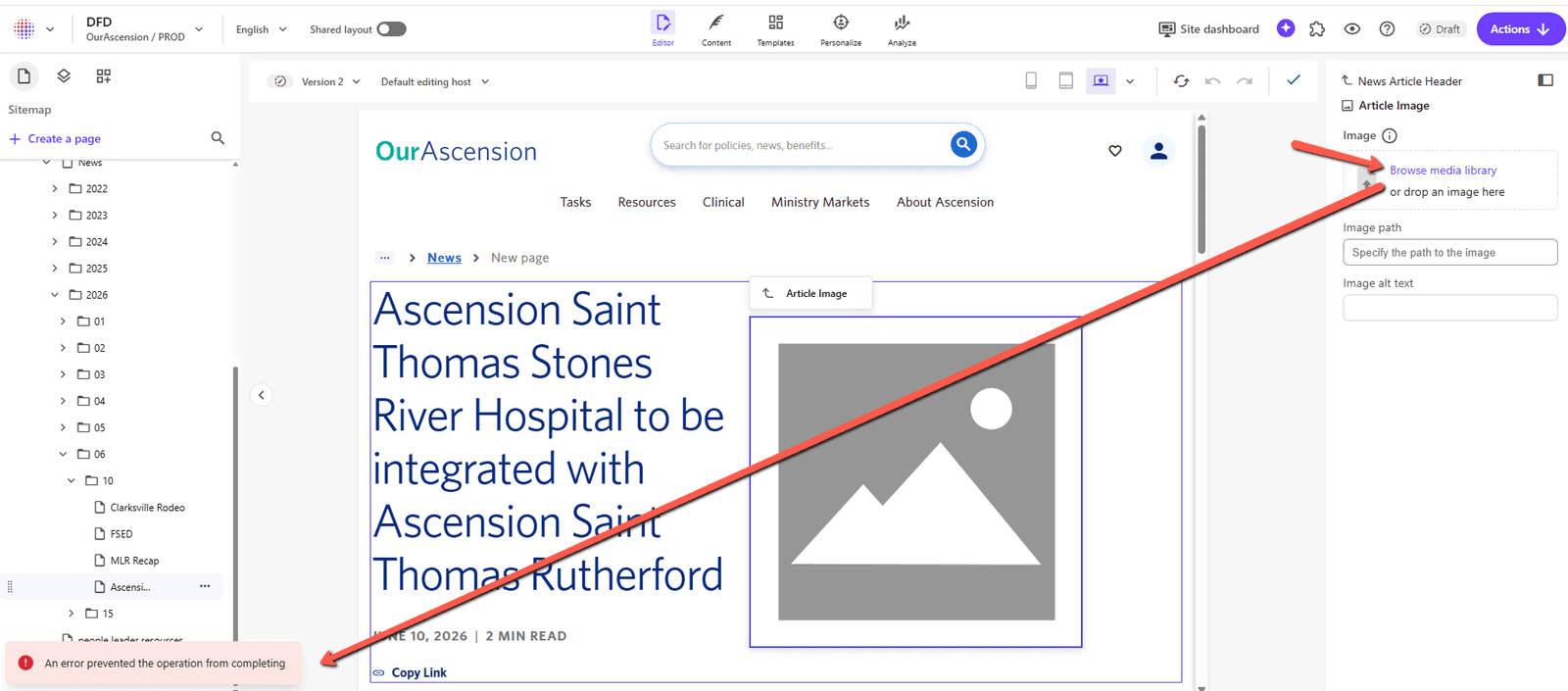Click the preview eye icon
This screenshot has height=691, width=1568.
[x=1352, y=29]
